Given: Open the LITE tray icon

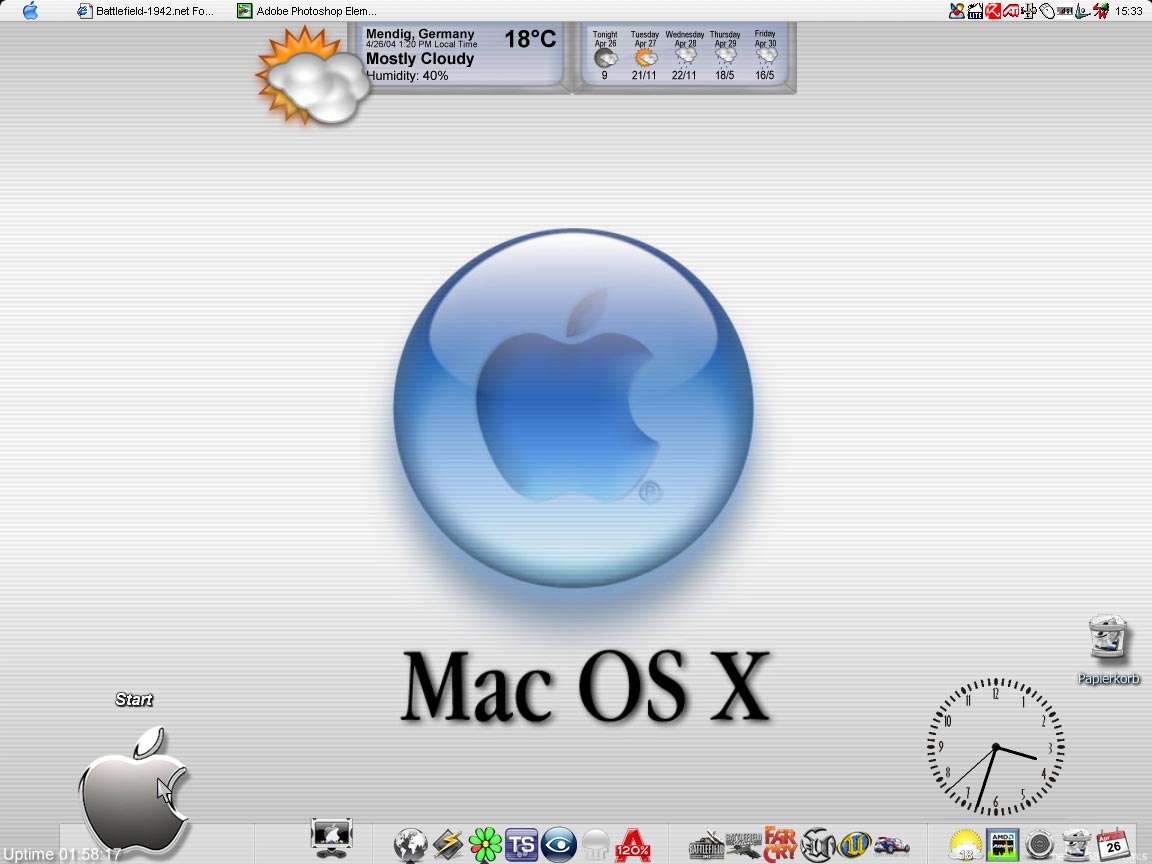Looking at the screenshot, I should coord(975,11).
